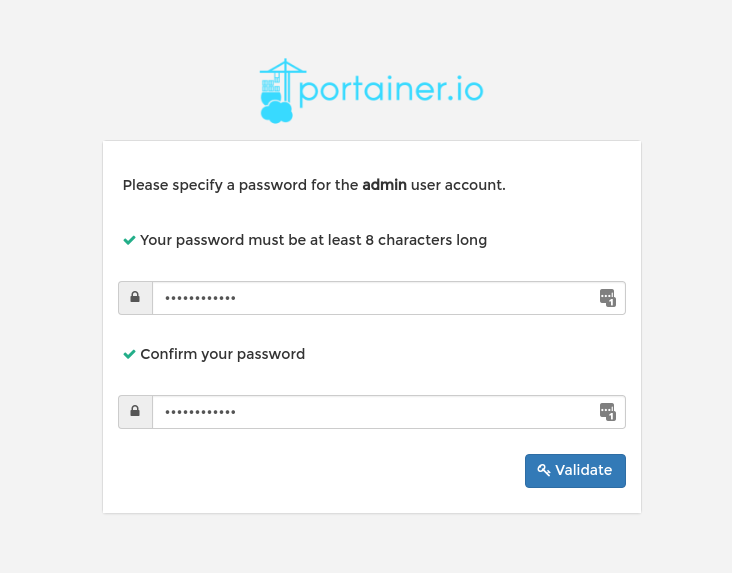Open password manager icon in the confirm password field
732x573 pixels.
pos(607,411)
